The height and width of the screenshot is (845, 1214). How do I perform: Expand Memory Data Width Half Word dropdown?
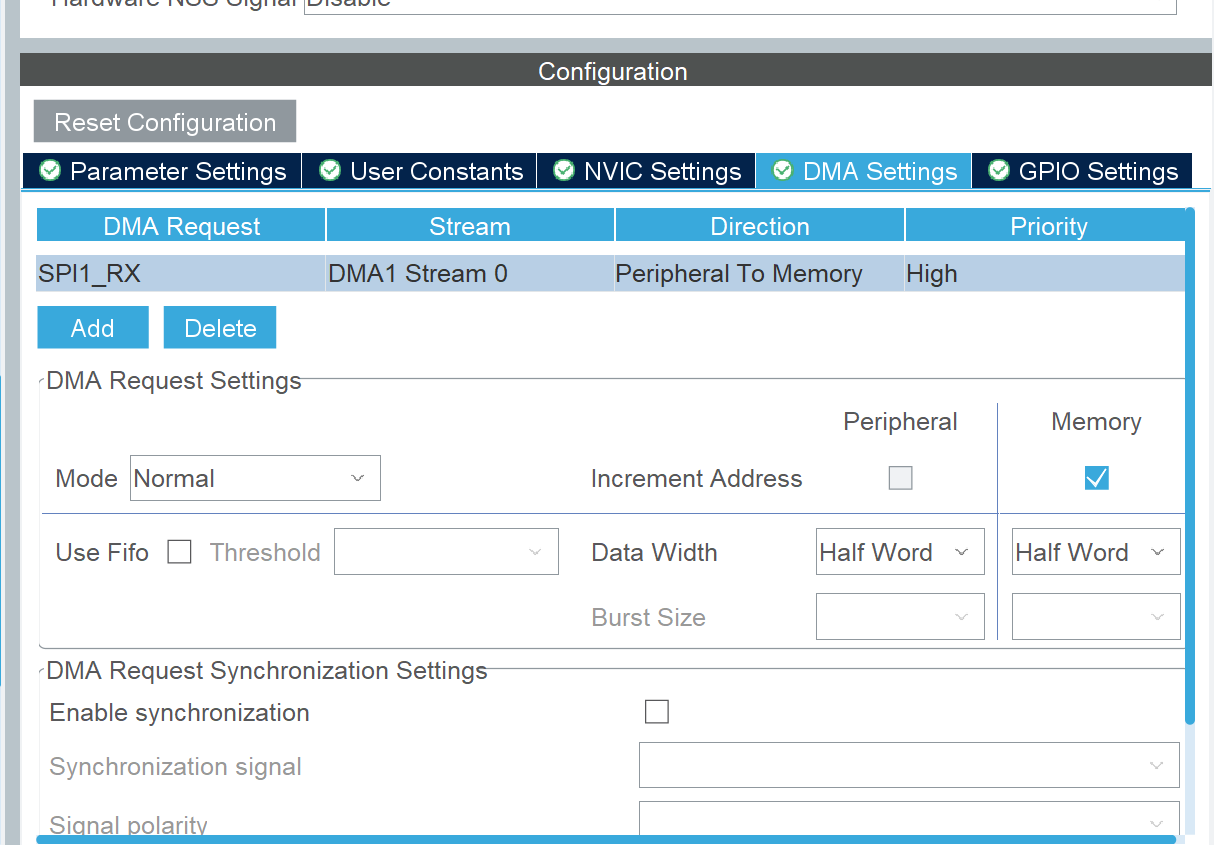tap(1095, 552)
